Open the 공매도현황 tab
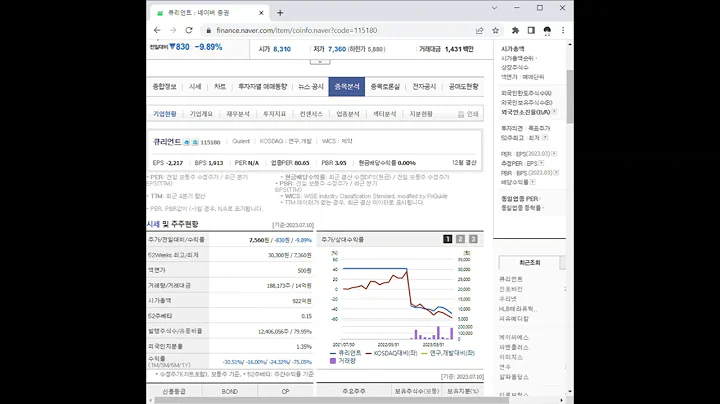Viewport: 720px width, 404px height. point(463,86)
